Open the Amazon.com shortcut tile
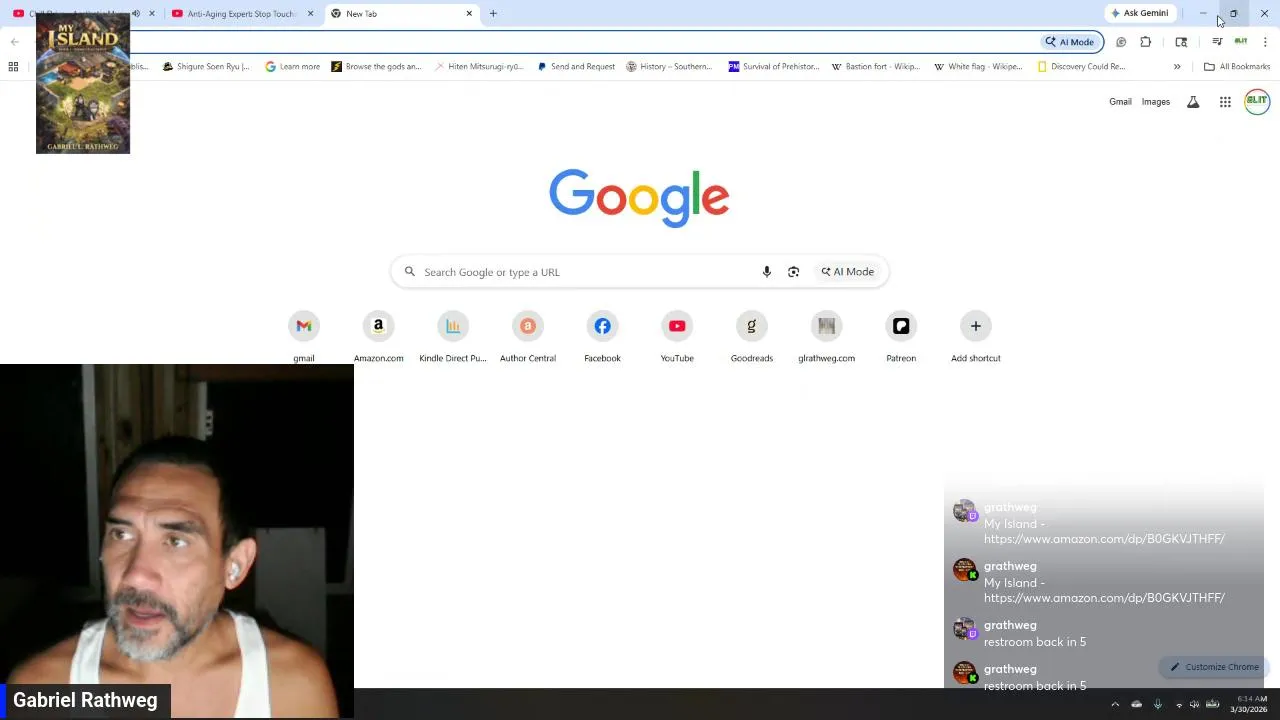 [378, 337]
